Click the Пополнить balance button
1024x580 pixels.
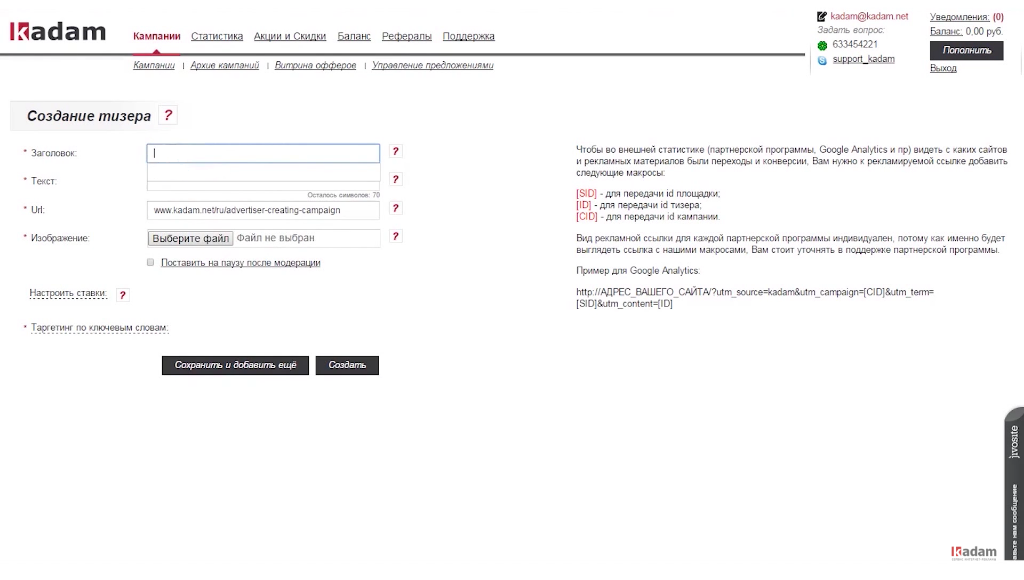pyautogui.click(x=967, y=50)
